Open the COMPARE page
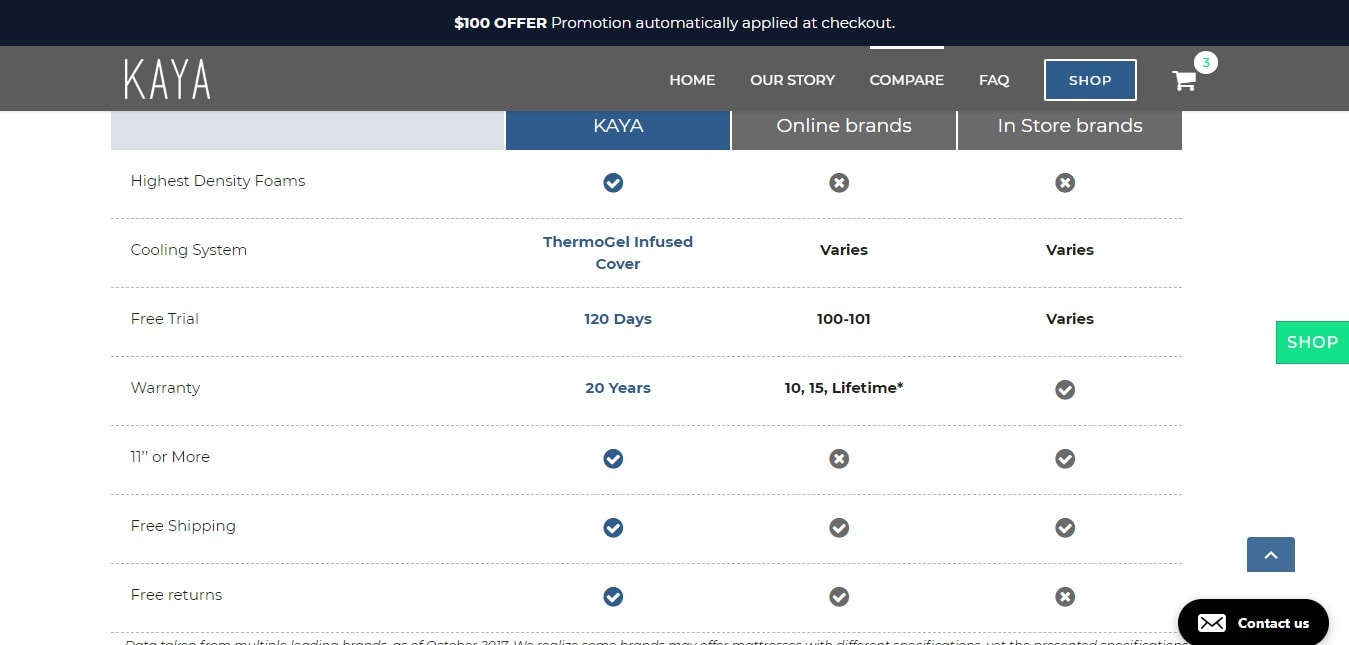This screenshot has height=645, width=1349. [x=907, y=80]
